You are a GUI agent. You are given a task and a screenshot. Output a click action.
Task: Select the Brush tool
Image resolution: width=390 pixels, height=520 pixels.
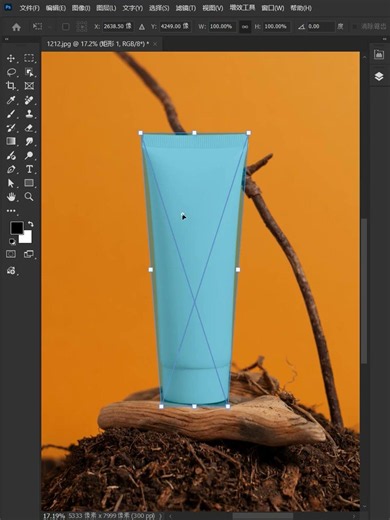click(11, 114)
